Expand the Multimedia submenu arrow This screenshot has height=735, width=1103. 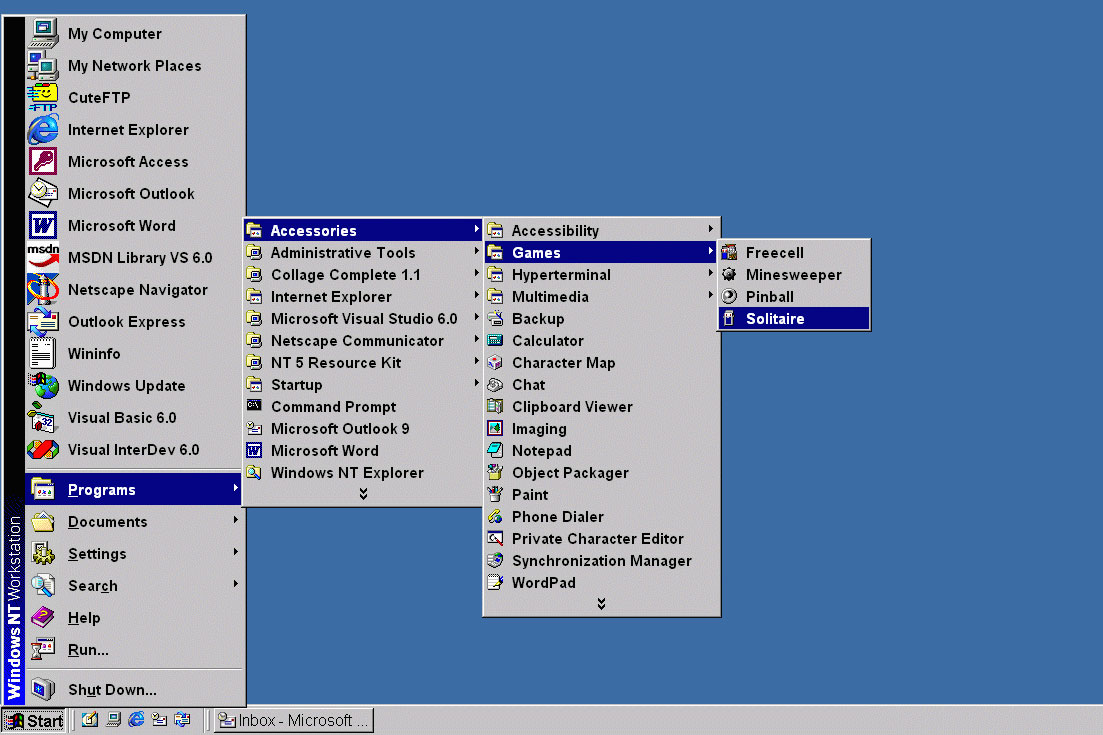[x=711, y=295]
